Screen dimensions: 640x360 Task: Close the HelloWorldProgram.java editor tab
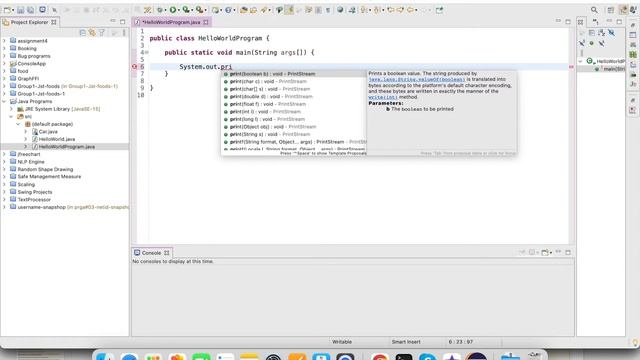point(206,22)
